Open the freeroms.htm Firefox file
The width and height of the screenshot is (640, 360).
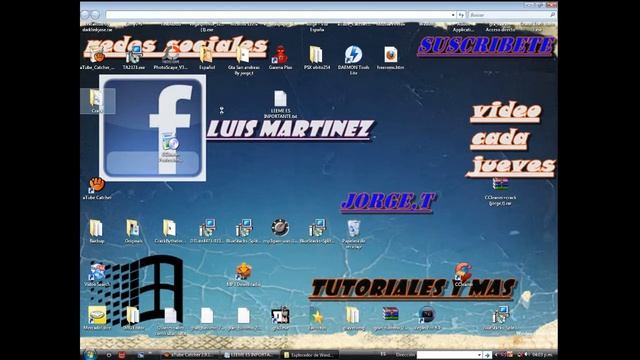(x=391, y=58)
